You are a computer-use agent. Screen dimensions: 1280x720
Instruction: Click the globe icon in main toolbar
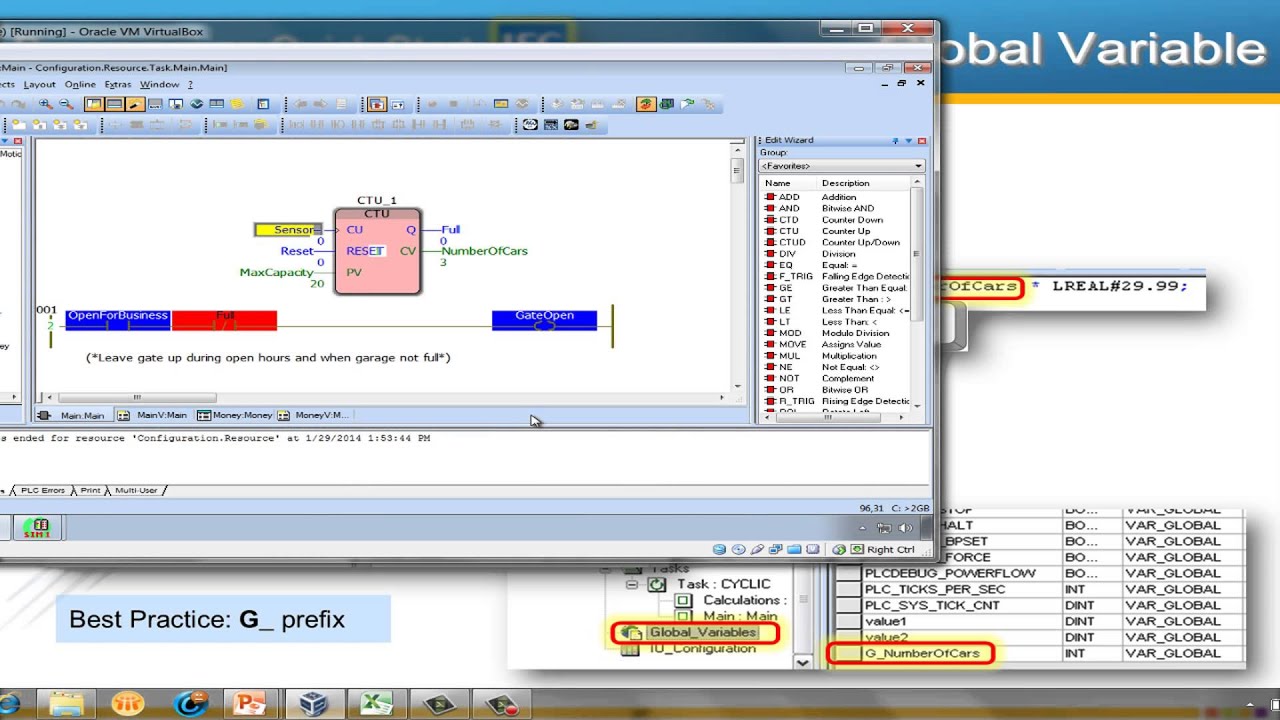click(x=196, y=104)
